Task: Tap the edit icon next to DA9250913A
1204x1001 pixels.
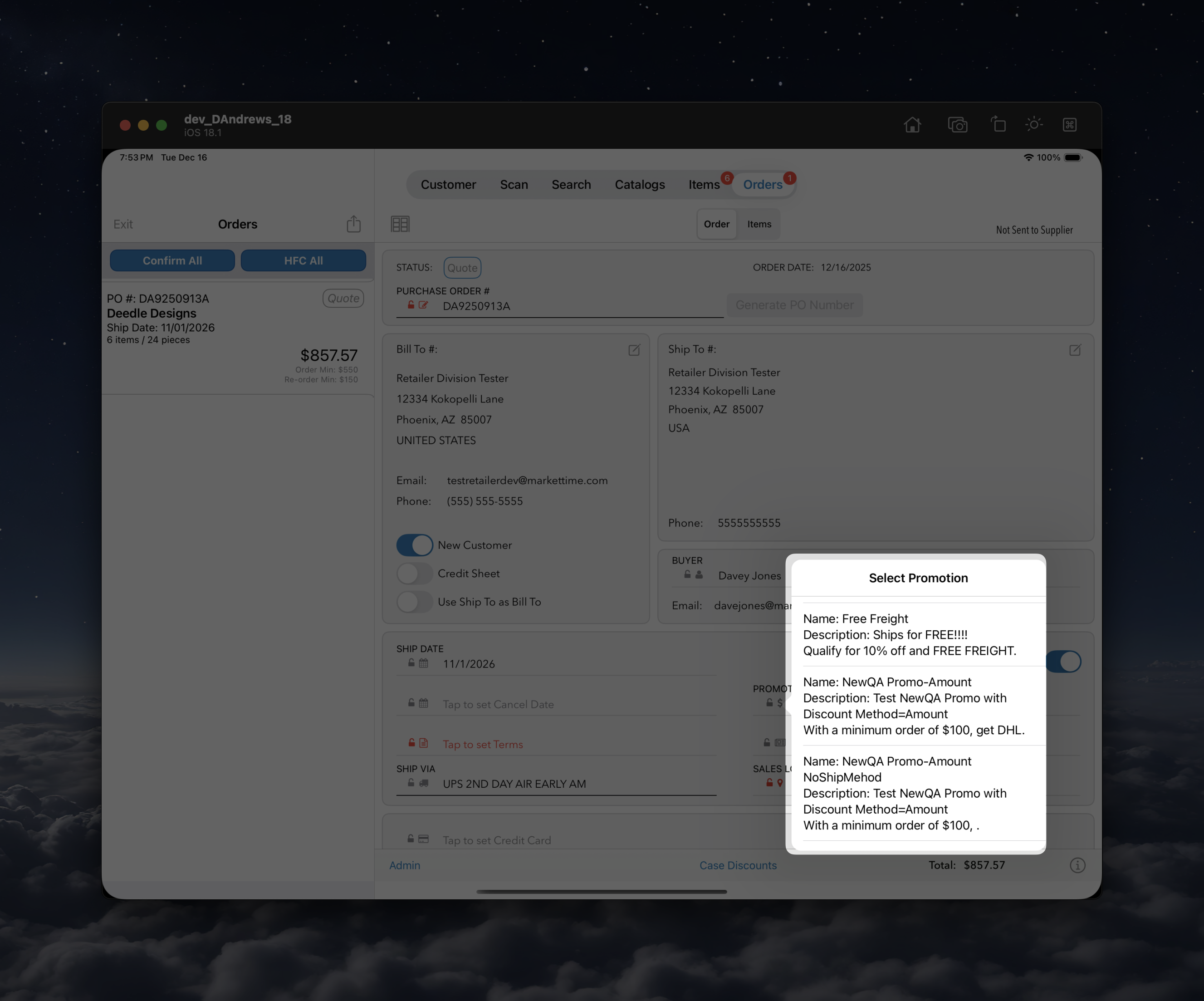Action: click(423, 305)
